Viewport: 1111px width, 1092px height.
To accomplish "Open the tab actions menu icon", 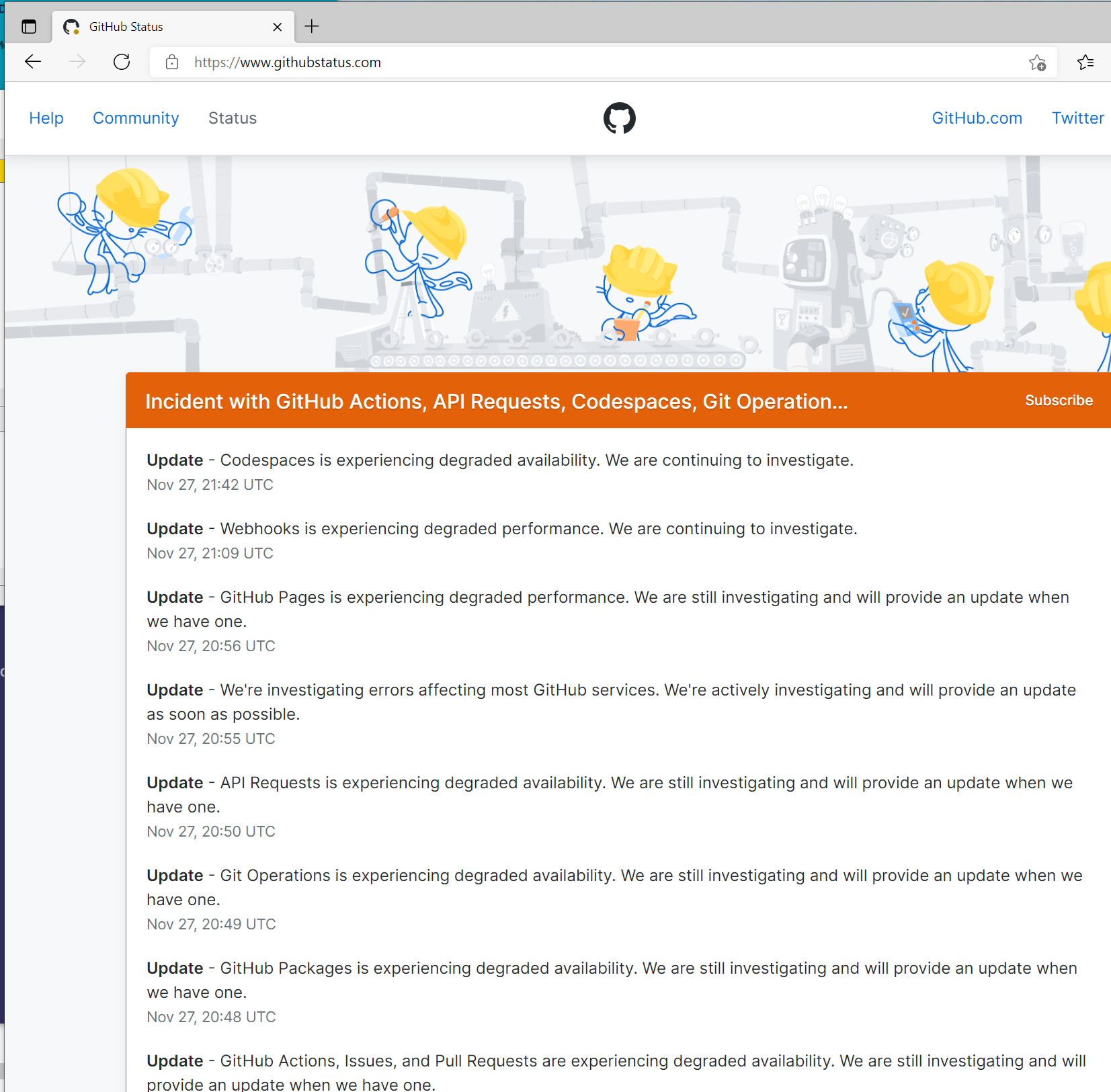I will [x=29, y=27].
